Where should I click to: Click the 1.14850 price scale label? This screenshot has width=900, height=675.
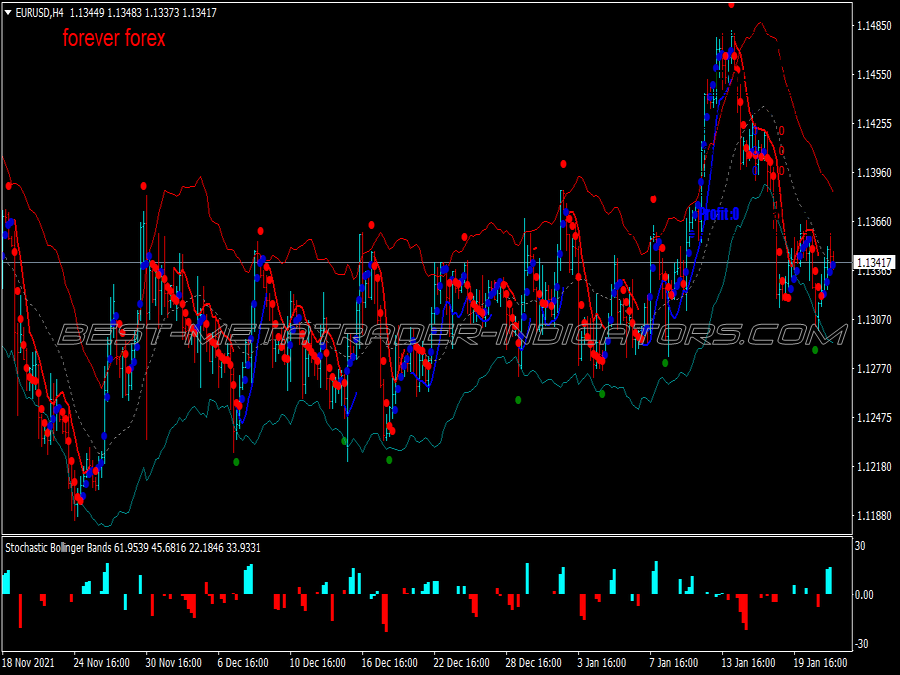click(x=874, y=26)
